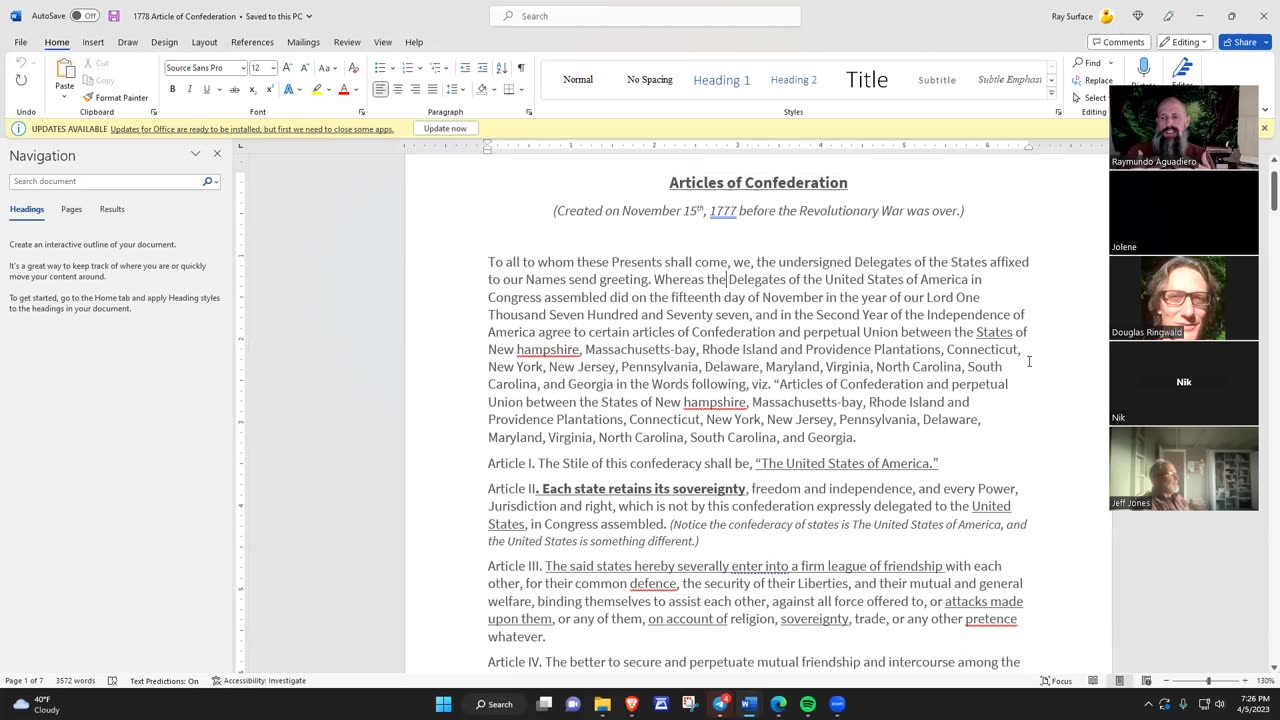Open Windows Start menu
Image resolution: width=1280 pixels, height=720 pixels.
(443, 704)
